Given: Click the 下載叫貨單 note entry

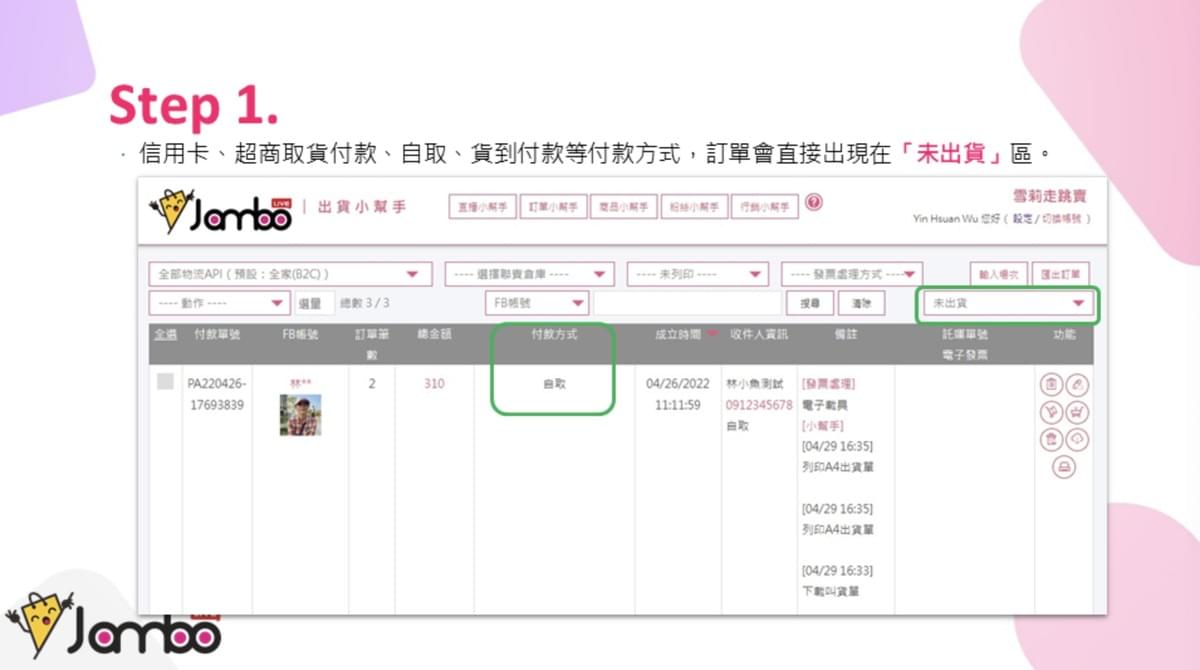Looking at the screenshot, I should pos(830,591).
